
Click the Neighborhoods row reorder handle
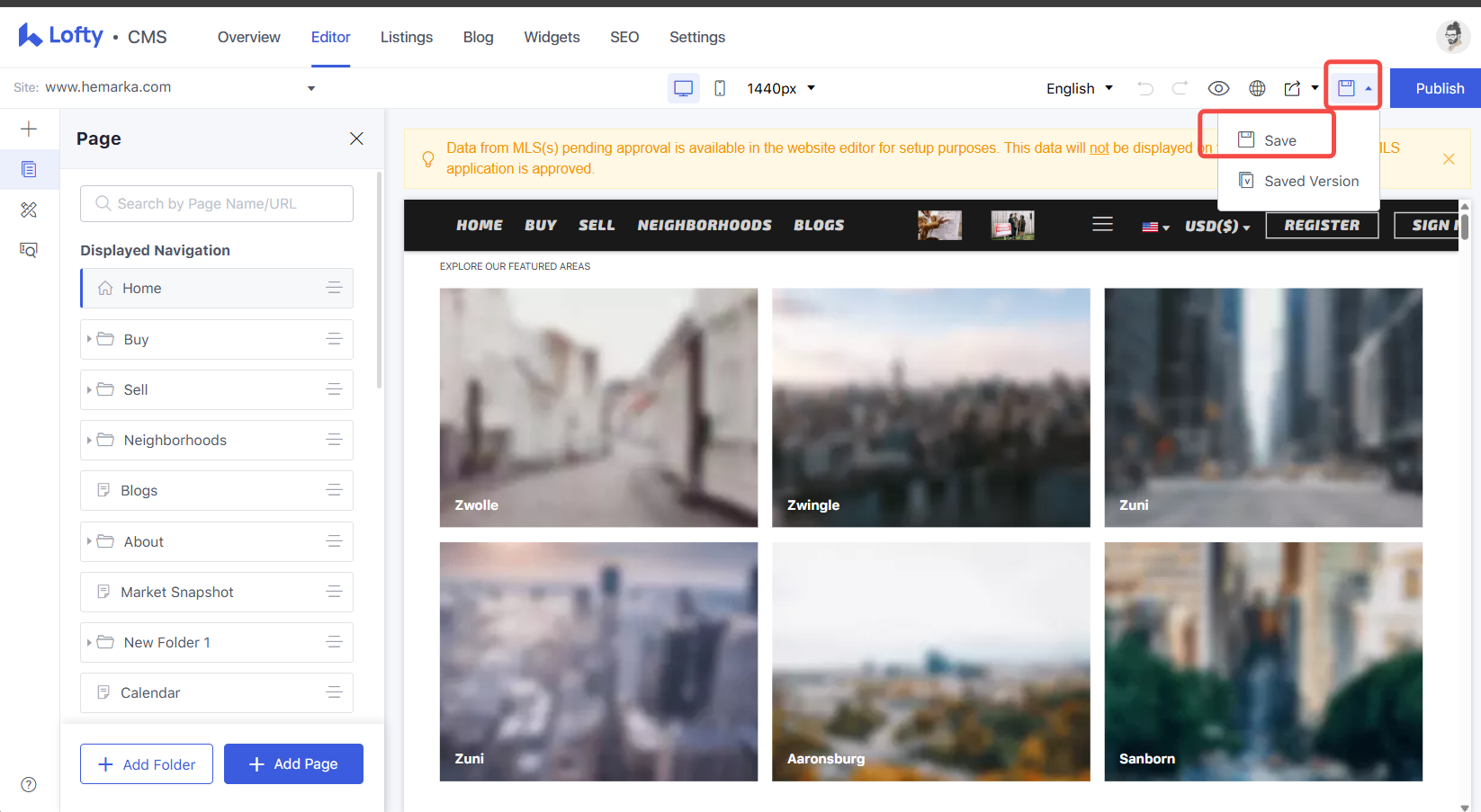(334, 440)
